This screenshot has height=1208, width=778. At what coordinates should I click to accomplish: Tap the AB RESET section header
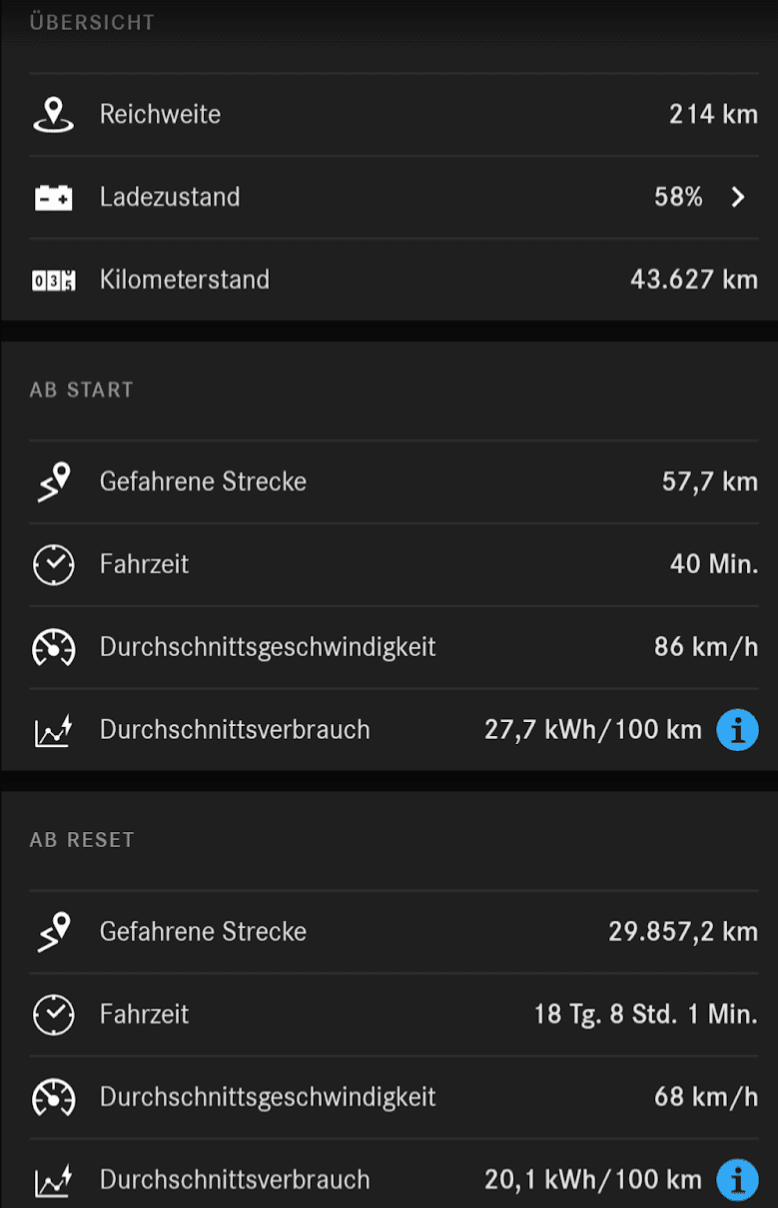tap(82, 840)
